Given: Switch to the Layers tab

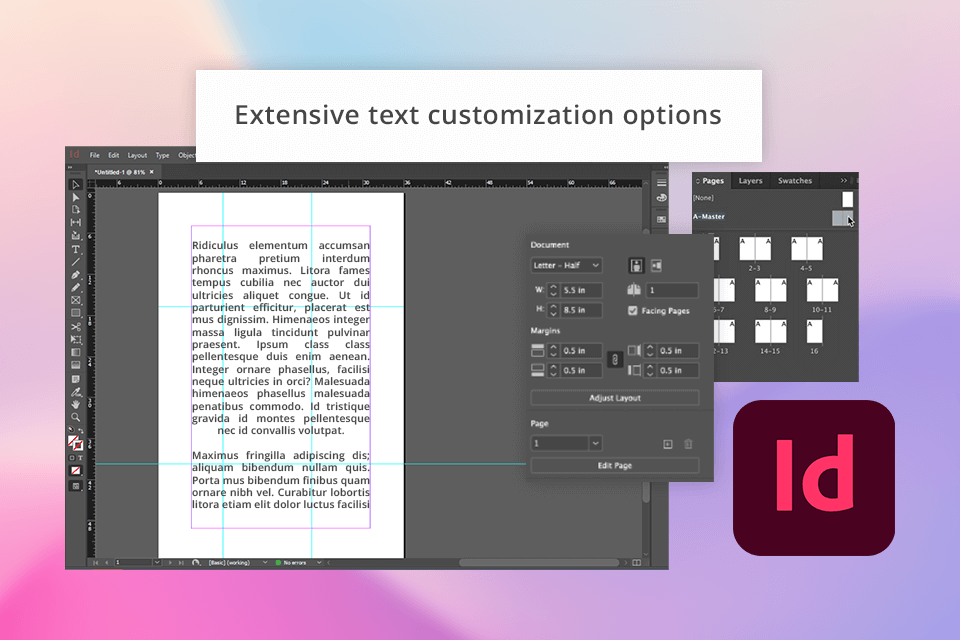Looking at the screenshot, I should click(750, 181).
